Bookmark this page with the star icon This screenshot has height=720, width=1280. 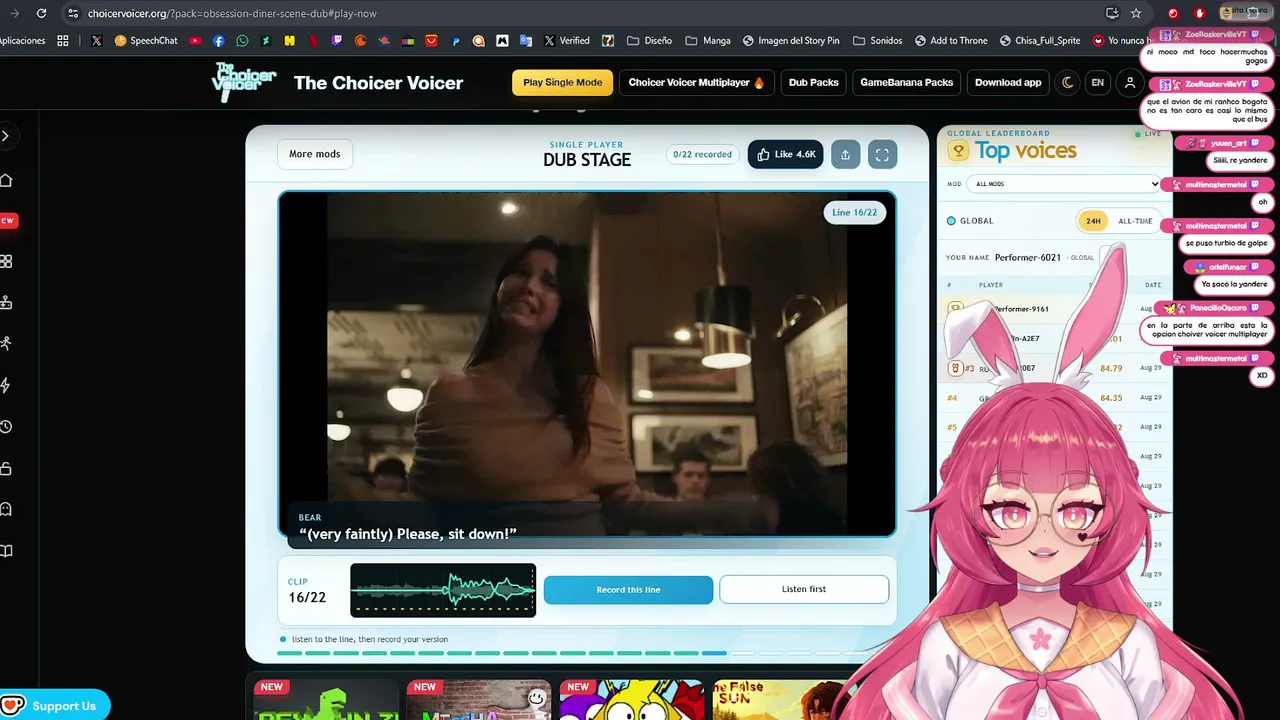point(1136,14)
